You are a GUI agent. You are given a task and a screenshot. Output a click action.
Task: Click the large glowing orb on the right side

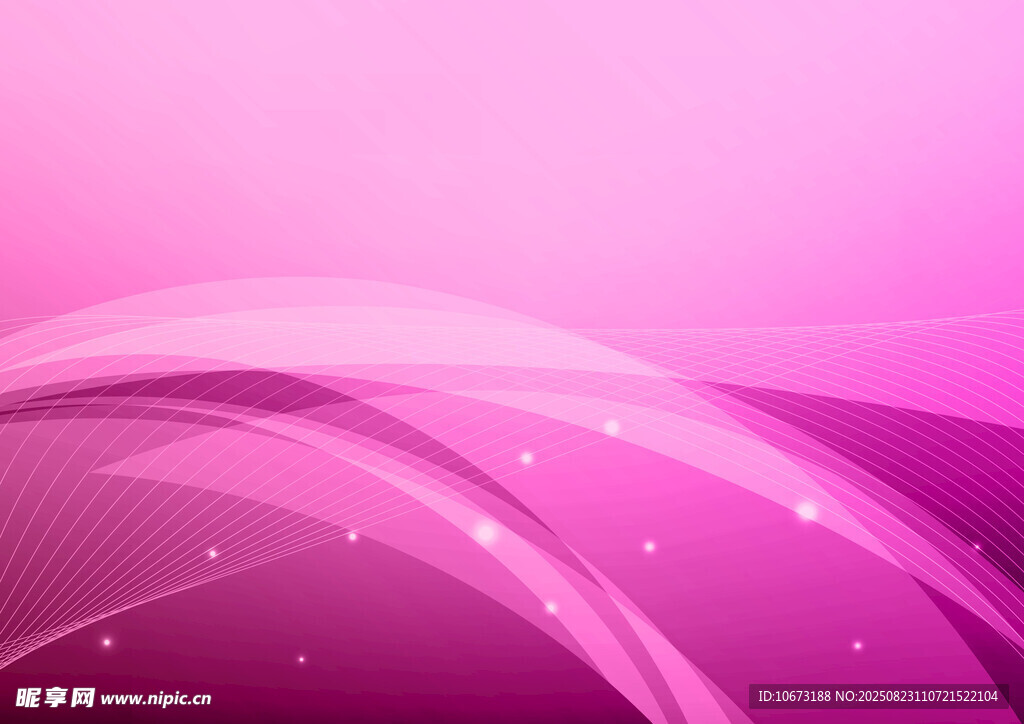pos(807,511)
